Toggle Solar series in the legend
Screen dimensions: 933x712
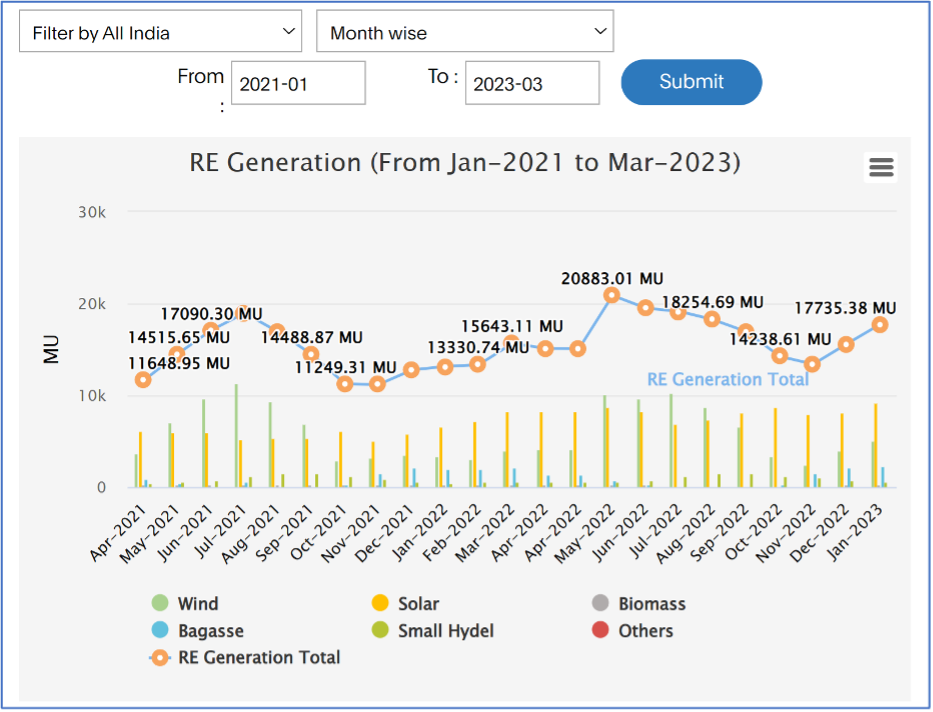point(418,604)
